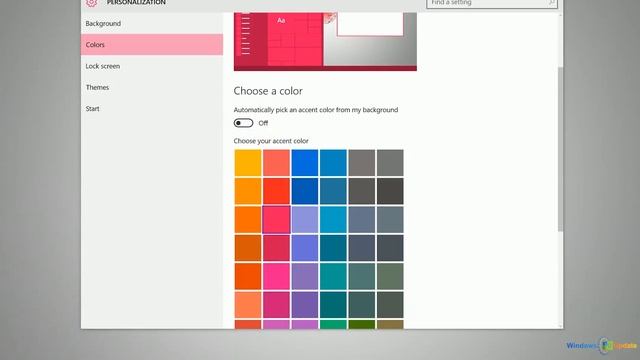Select the dark gray swatch, second row fifth column
The image size is (640, 360).
[362, 191]
